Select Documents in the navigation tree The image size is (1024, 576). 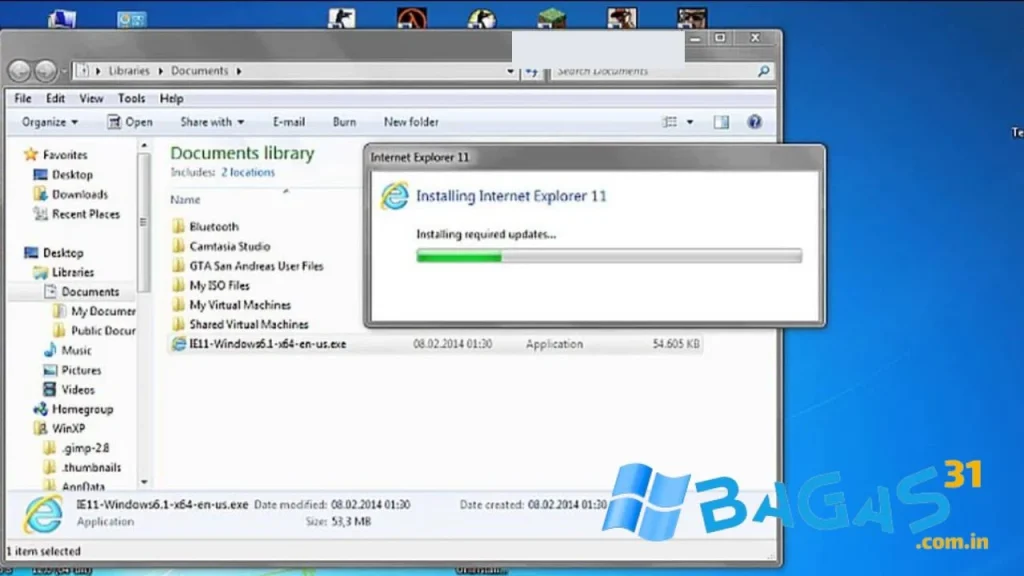pyautogui.click(x=90, y=292)
